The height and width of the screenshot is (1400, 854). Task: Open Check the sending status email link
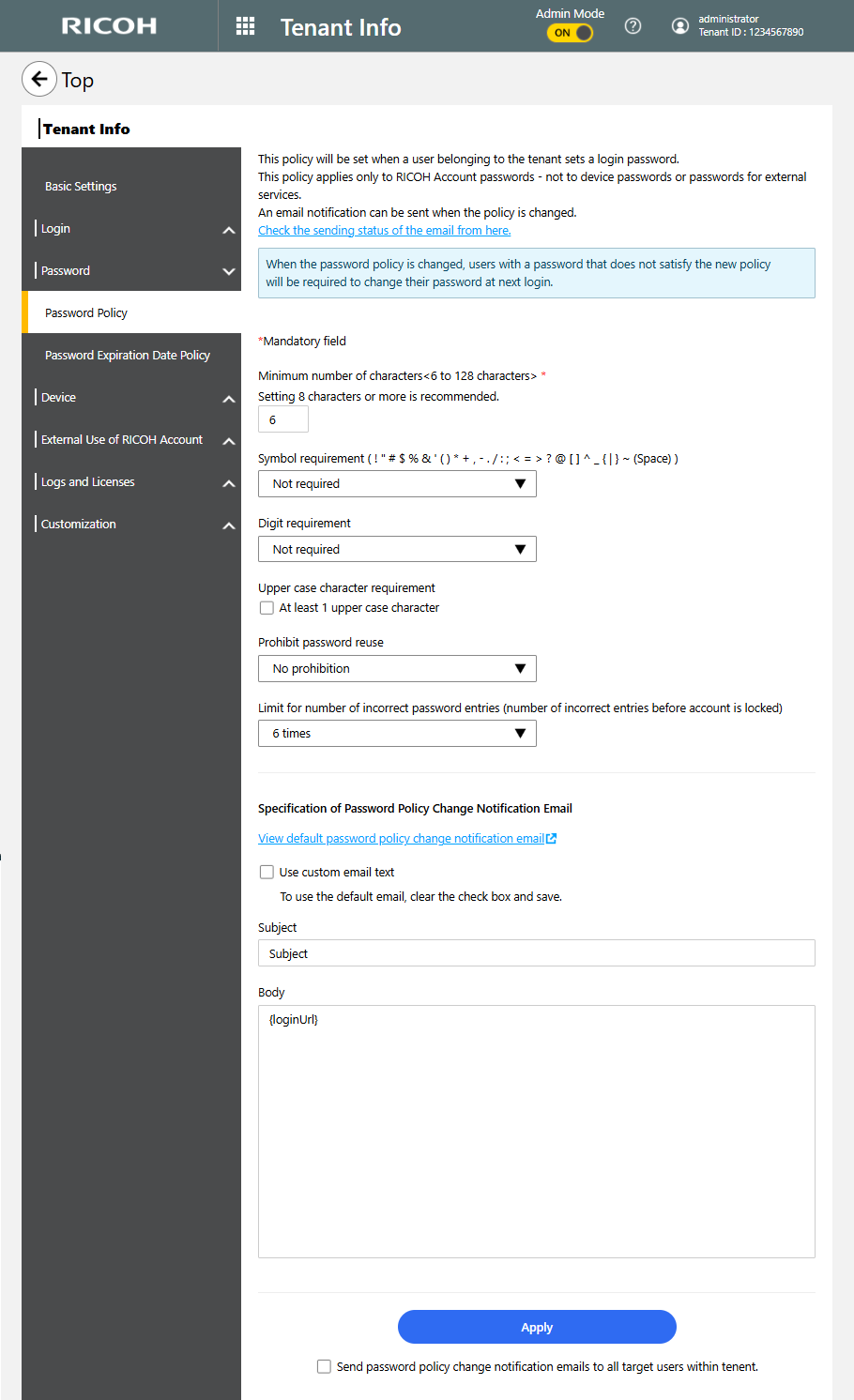click(384, 231)
